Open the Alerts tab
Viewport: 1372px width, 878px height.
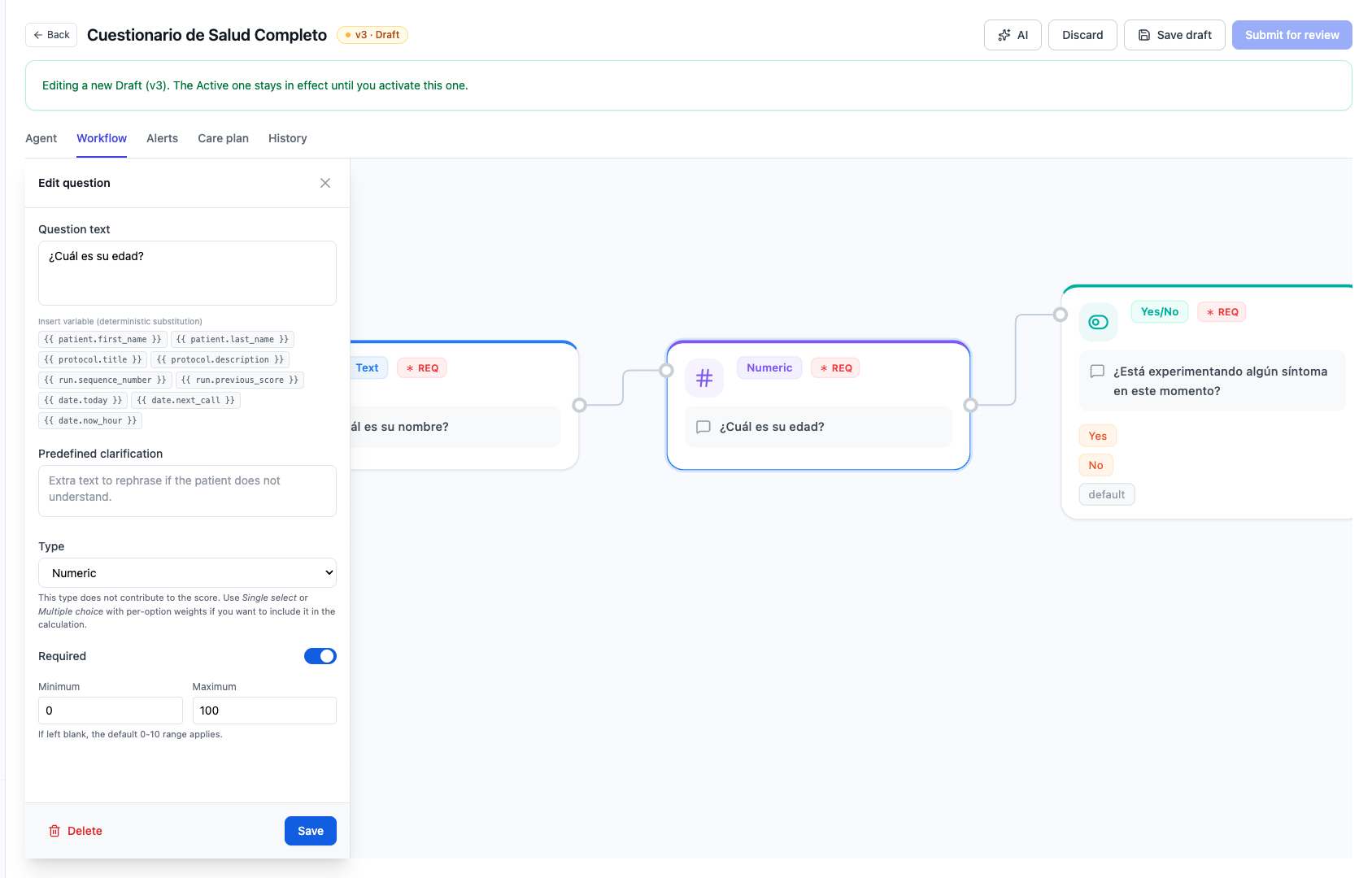click(x=162, y=138)
